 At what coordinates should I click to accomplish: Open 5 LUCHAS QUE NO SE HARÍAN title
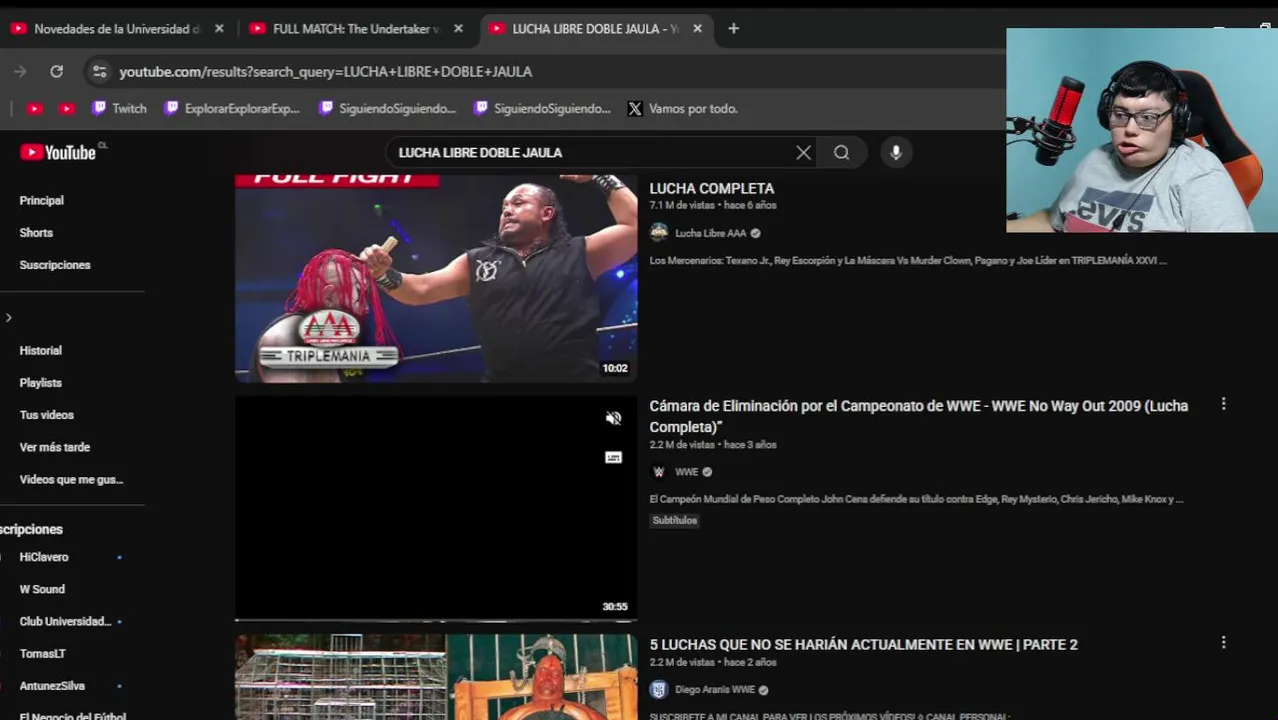(x=864, y=644)
